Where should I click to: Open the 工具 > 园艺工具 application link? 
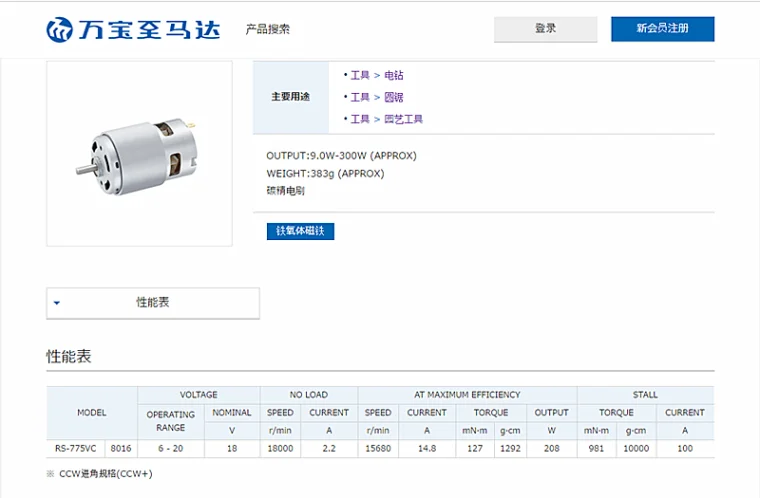click(x=386, y=119)
